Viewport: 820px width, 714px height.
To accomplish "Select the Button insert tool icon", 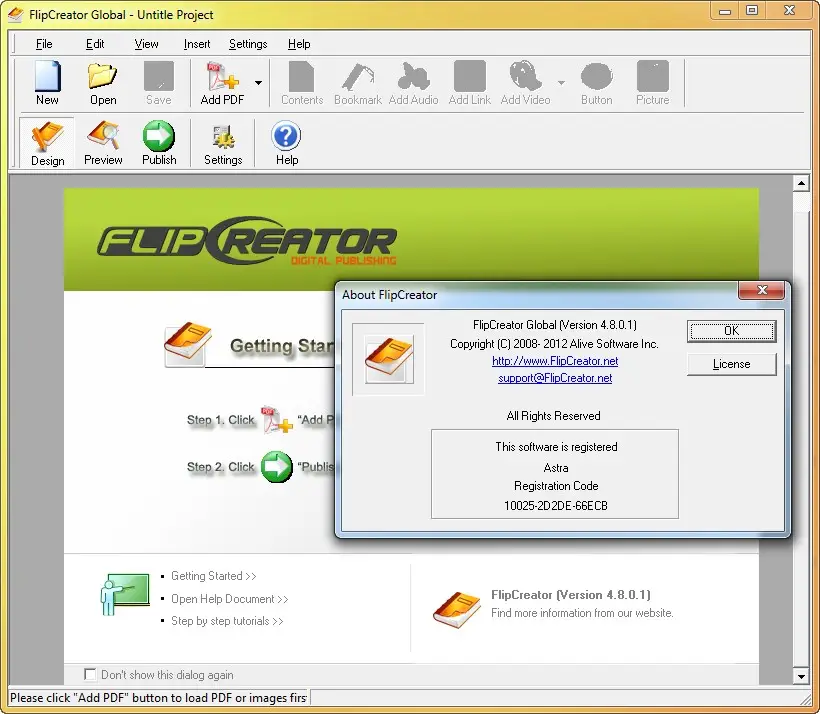I will pos(597,83).
